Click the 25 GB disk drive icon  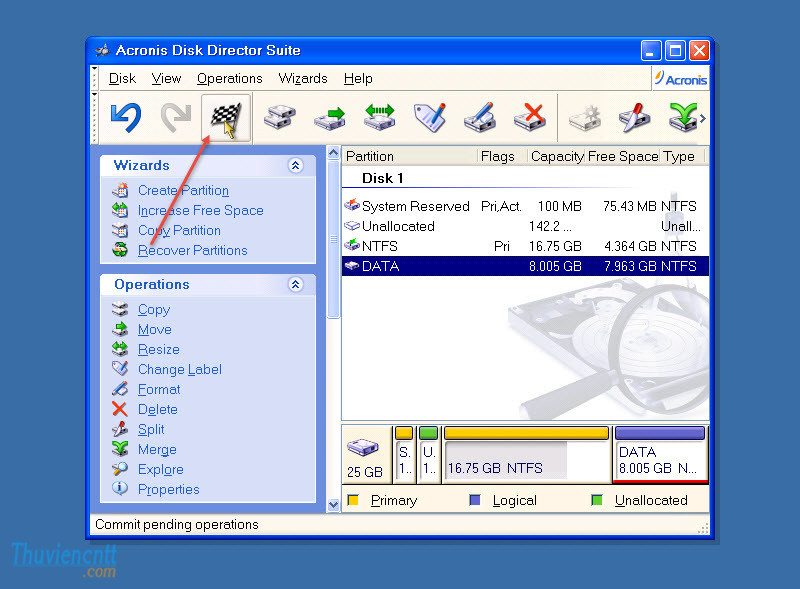[x=363, y=447]
